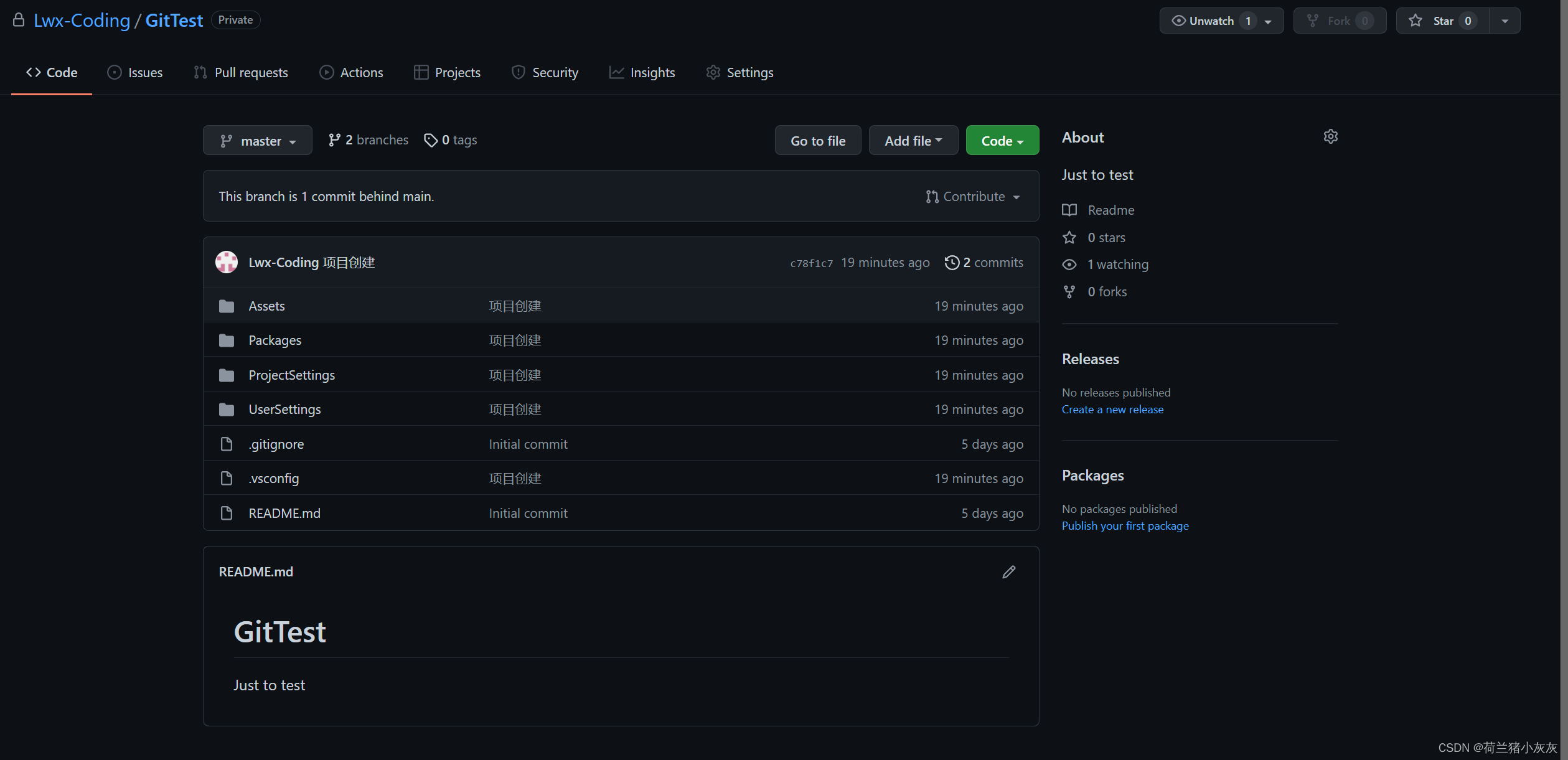Viewport: 1568px width, 760px height.
Task: Click the private repository lock icon
Action: point(19,20)
